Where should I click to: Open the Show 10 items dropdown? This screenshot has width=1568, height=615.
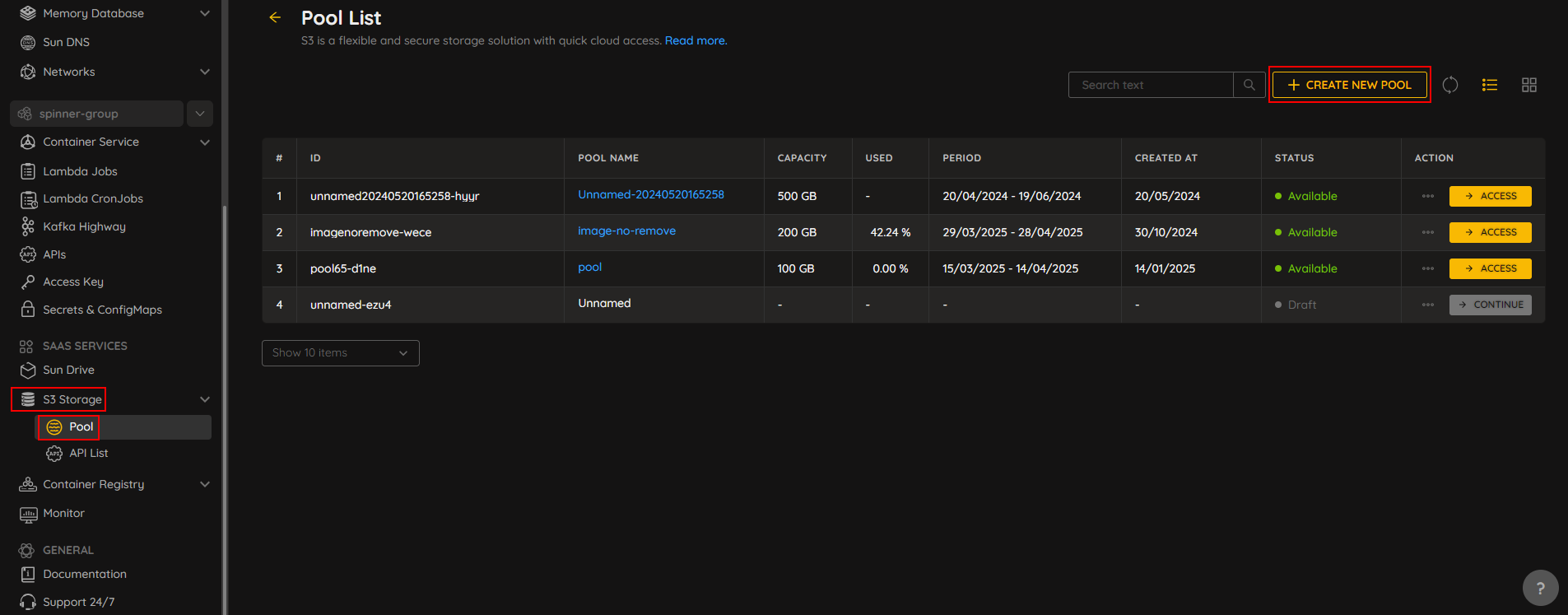click(x=341, y=352)
